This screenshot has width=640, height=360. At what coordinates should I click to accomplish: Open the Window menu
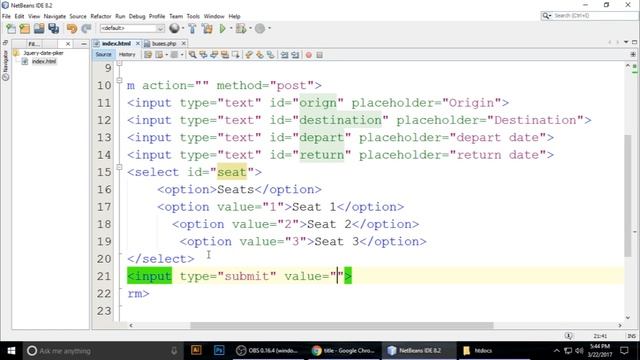214,16
